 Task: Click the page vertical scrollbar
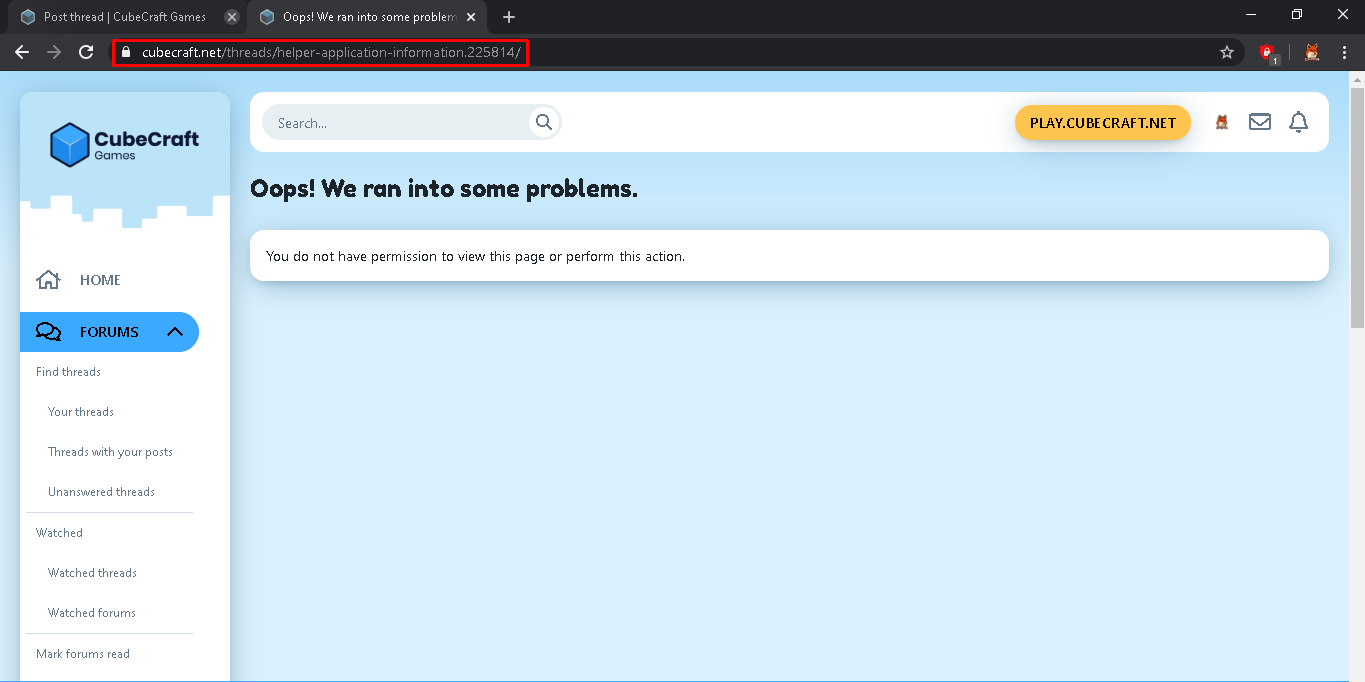[1357, 207]
